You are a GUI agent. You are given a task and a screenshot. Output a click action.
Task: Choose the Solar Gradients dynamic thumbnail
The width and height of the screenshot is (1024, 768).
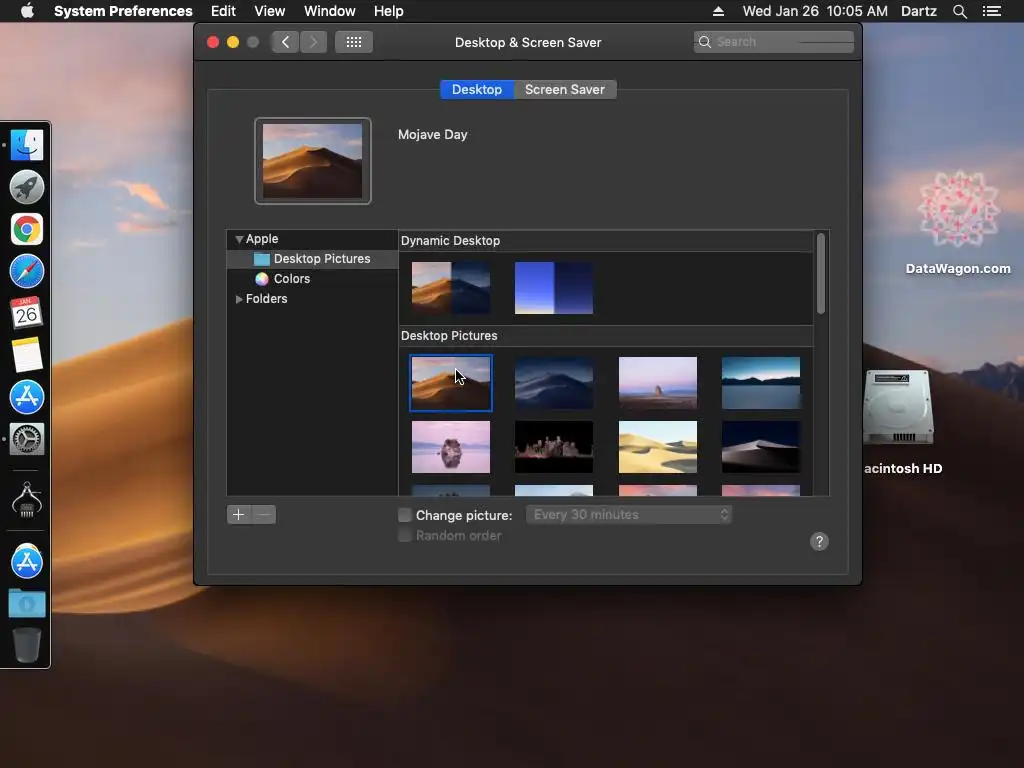coord(554,288)
